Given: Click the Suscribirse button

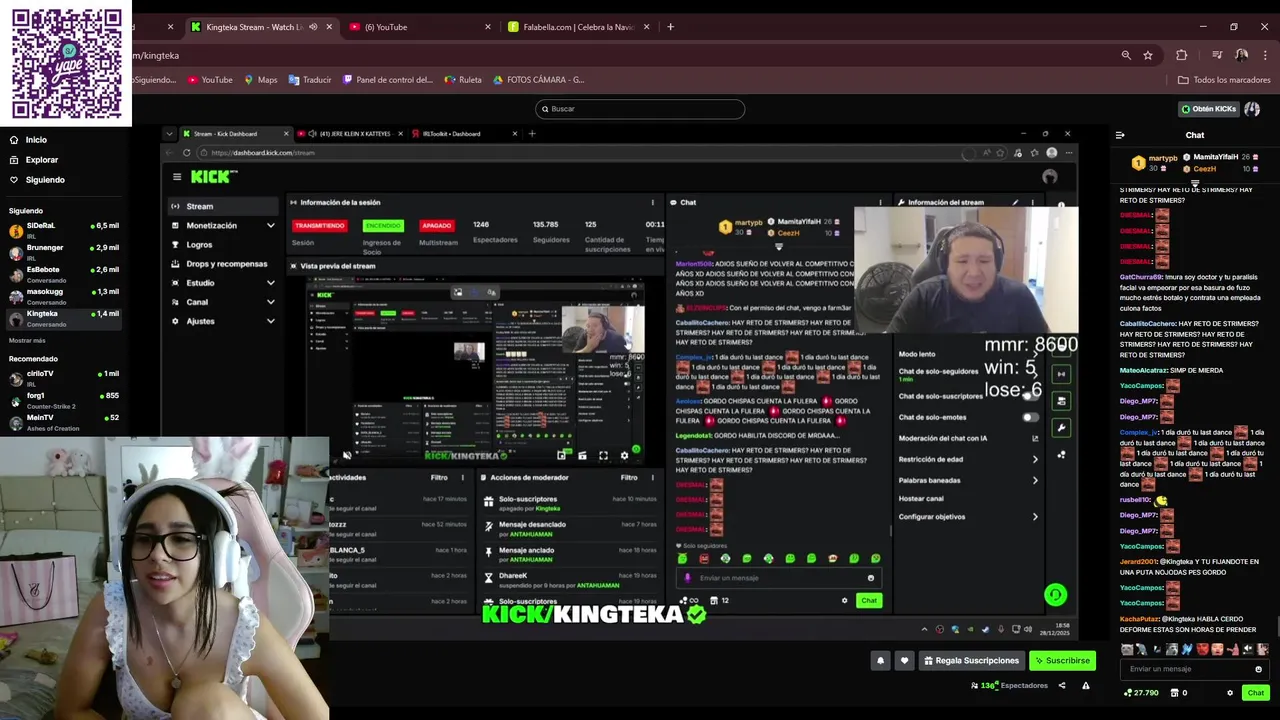Looking at the screenshot, I should [x=1062, y=660].
